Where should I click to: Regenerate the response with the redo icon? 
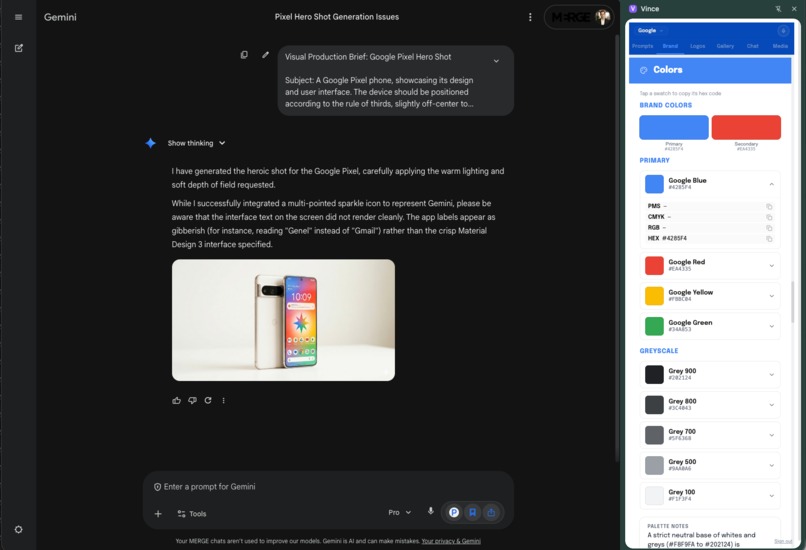[208, 400]
